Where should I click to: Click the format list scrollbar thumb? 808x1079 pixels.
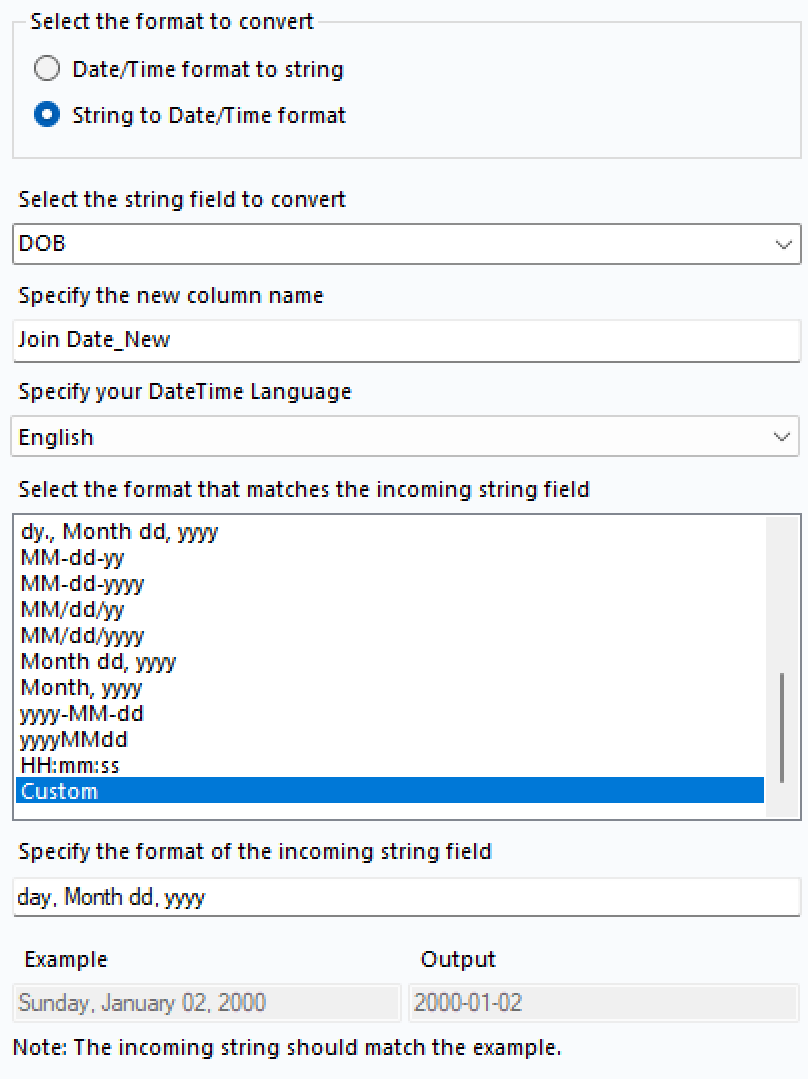pyautogui.click(x=782, y=727)
